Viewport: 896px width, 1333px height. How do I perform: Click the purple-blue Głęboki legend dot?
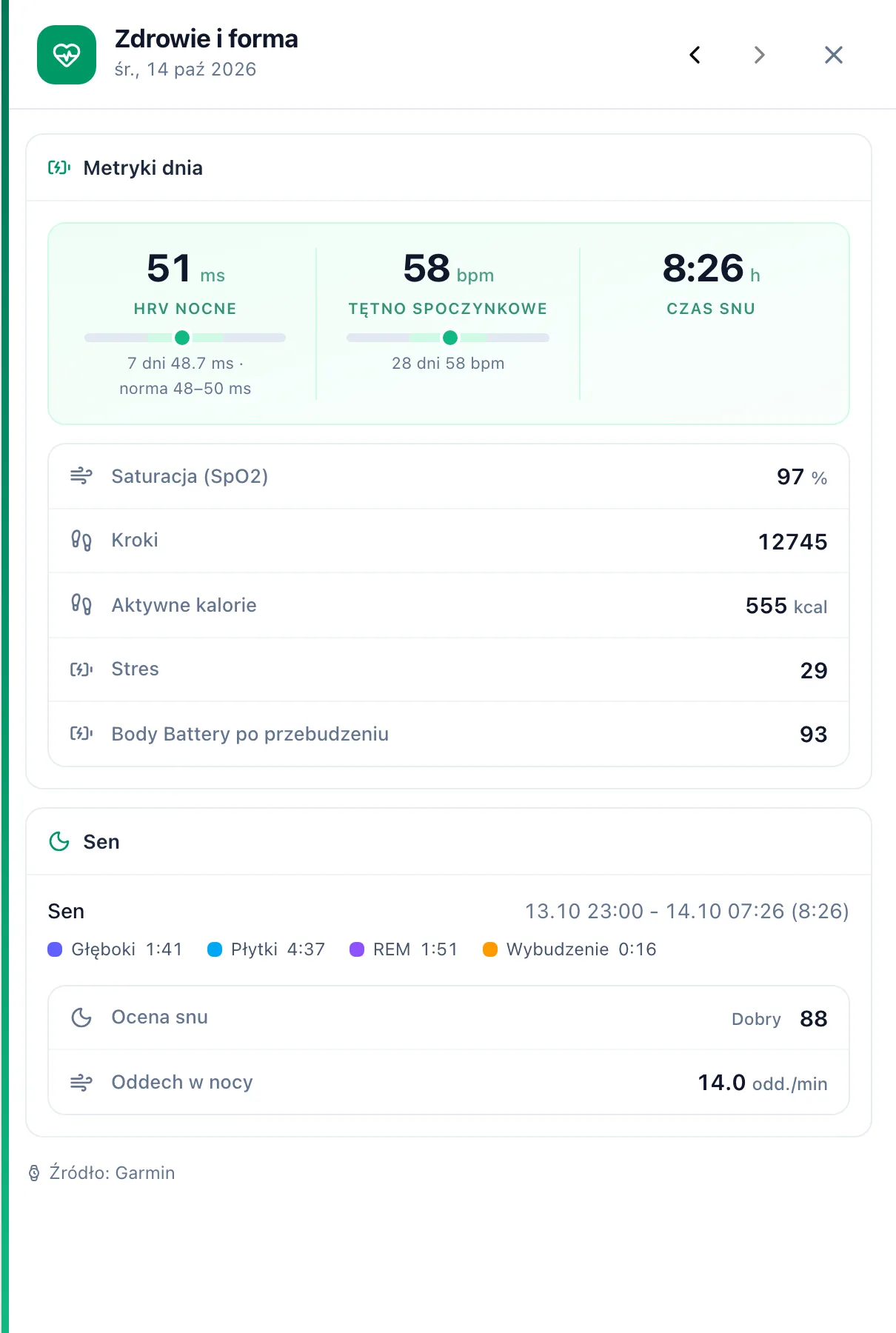click(x=55, y=949)
